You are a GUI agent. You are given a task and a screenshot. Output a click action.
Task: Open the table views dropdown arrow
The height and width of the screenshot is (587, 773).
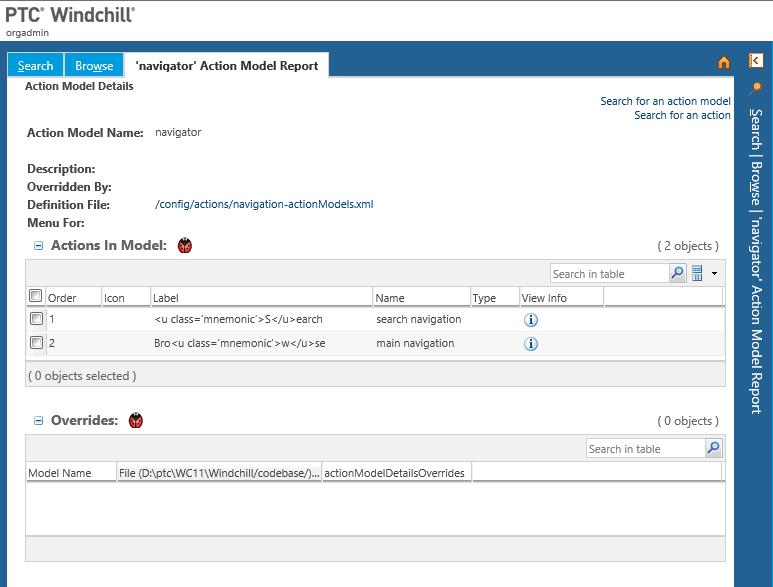click(714, 274)
